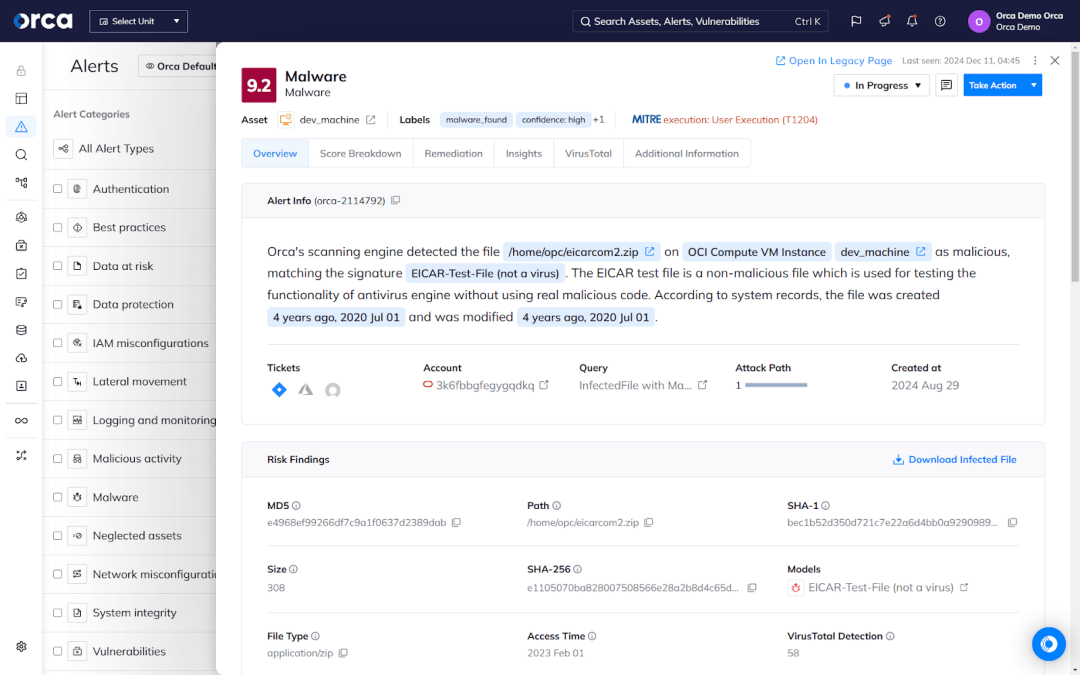
Task: Open the settings gear in the sidebar
Action: (x=21, y=647)
